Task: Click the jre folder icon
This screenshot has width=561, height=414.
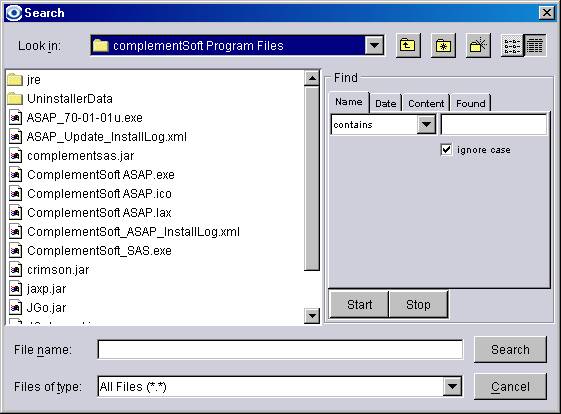Action: pyautogui.click(x=15, y=79)
